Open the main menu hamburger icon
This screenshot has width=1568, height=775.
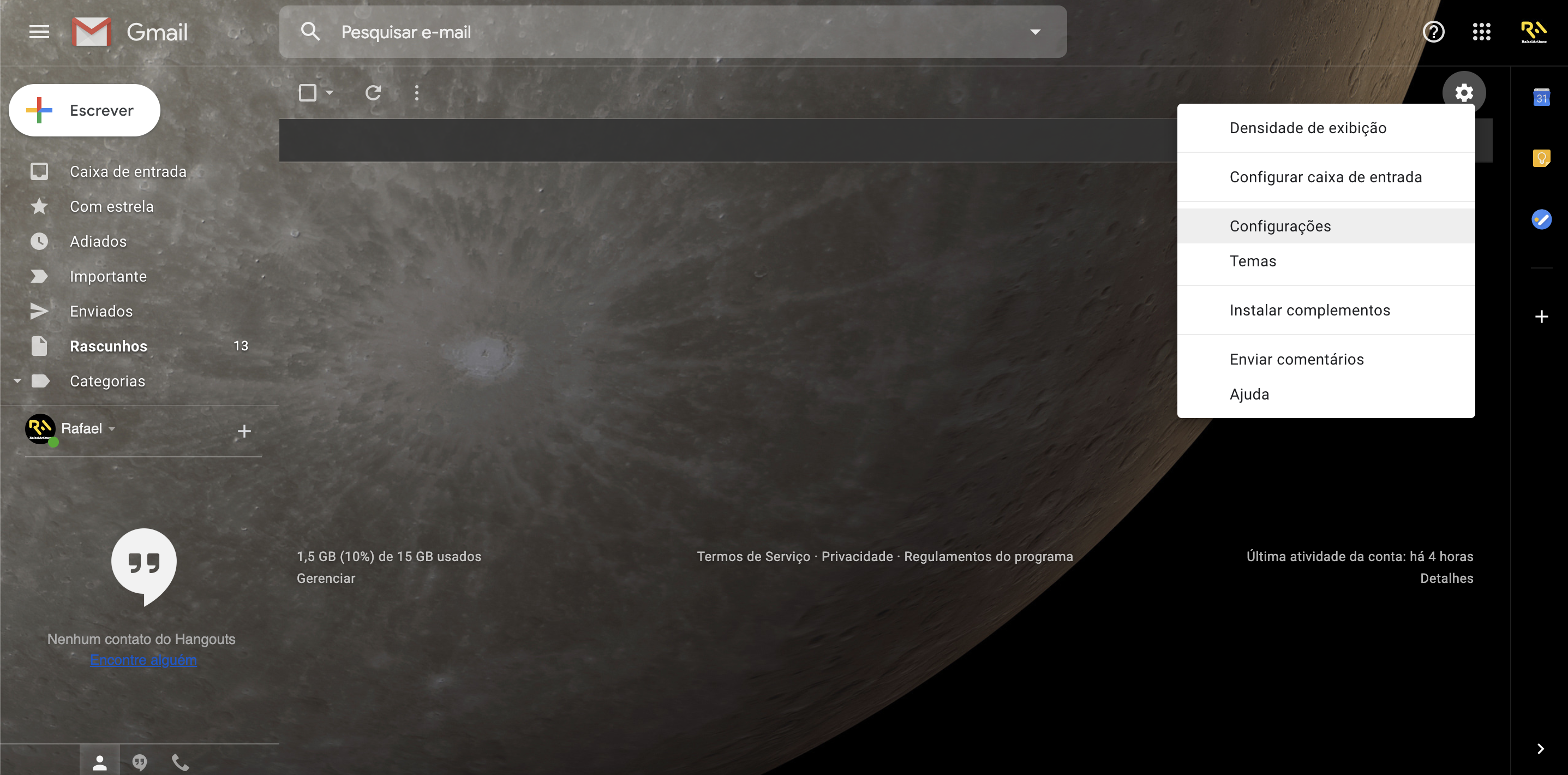pyautogui.click(x=39, y=32)
